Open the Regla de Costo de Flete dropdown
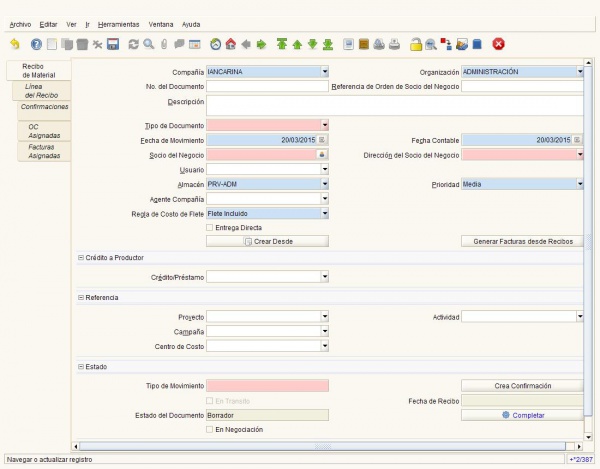The width and height of the screenshot is (600, 469). [324, 213]
